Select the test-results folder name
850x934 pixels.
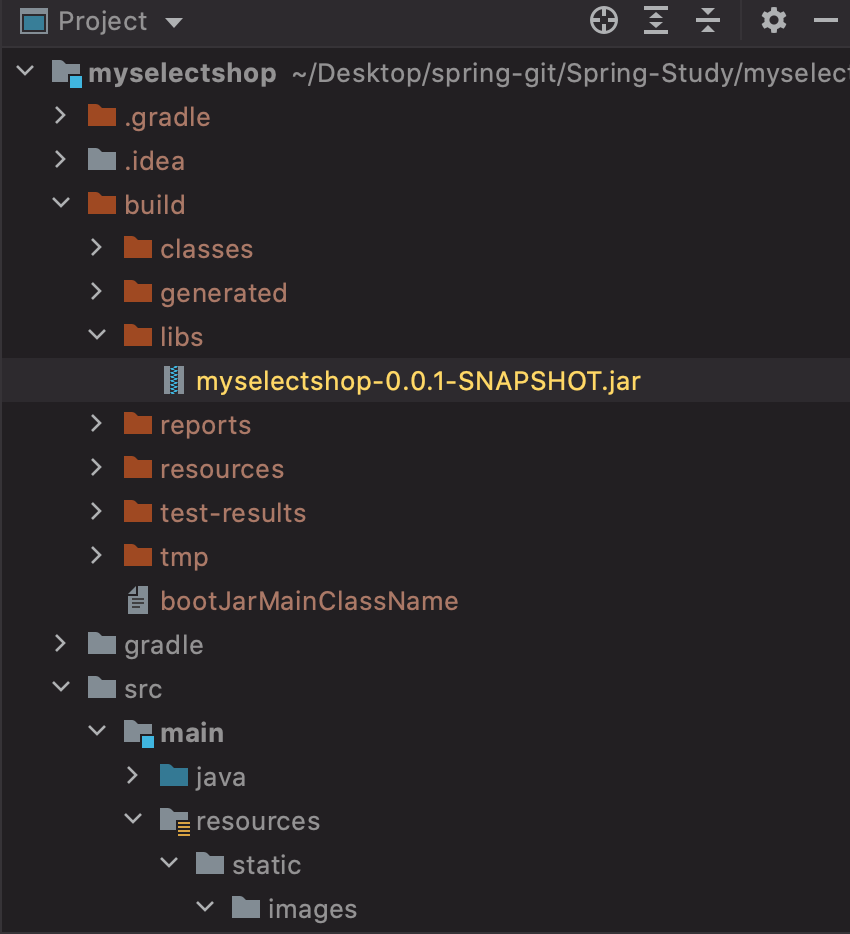pyautogui.click(x=233, y=513)
